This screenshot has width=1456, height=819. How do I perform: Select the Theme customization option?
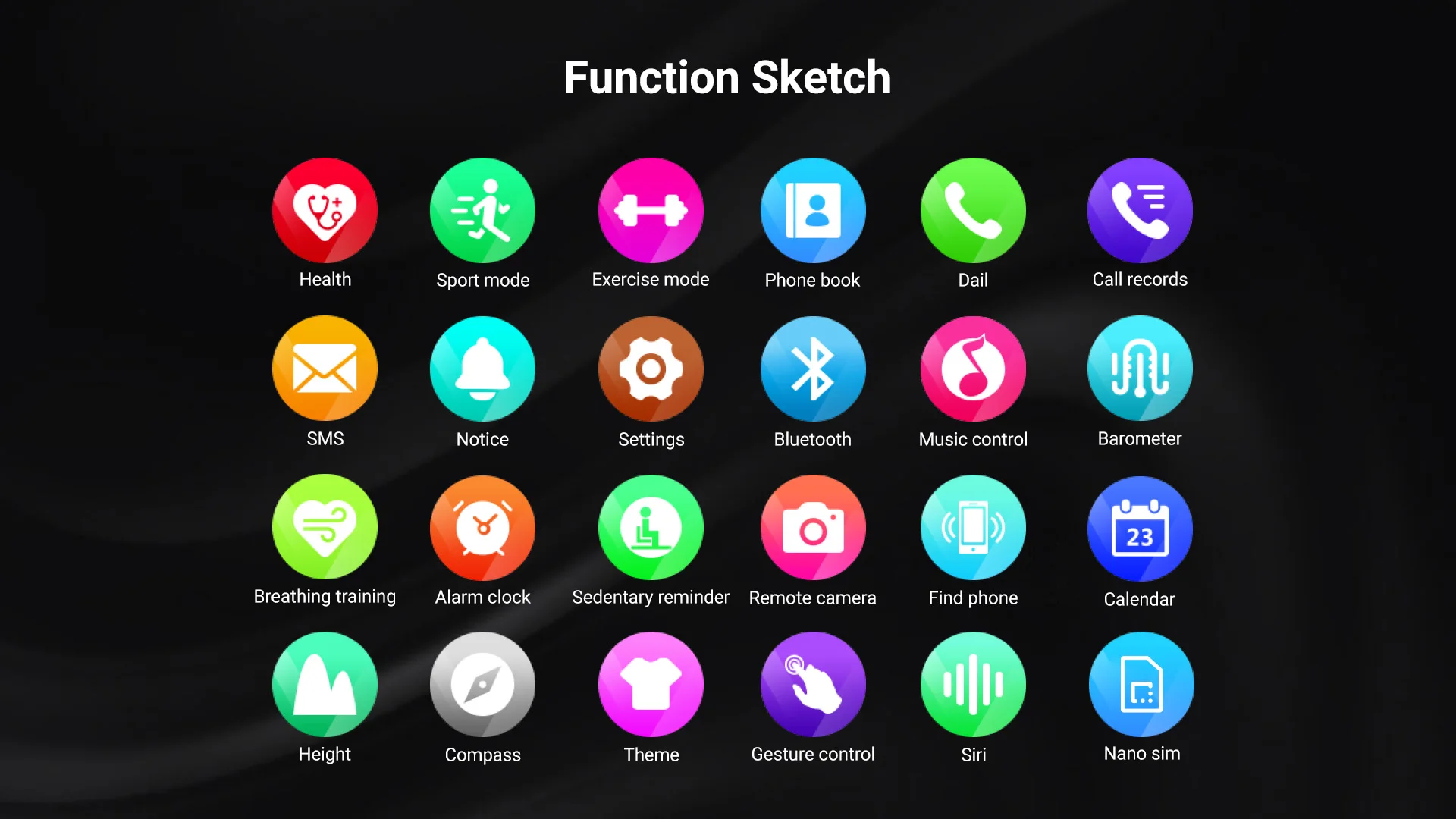(651, 684)
